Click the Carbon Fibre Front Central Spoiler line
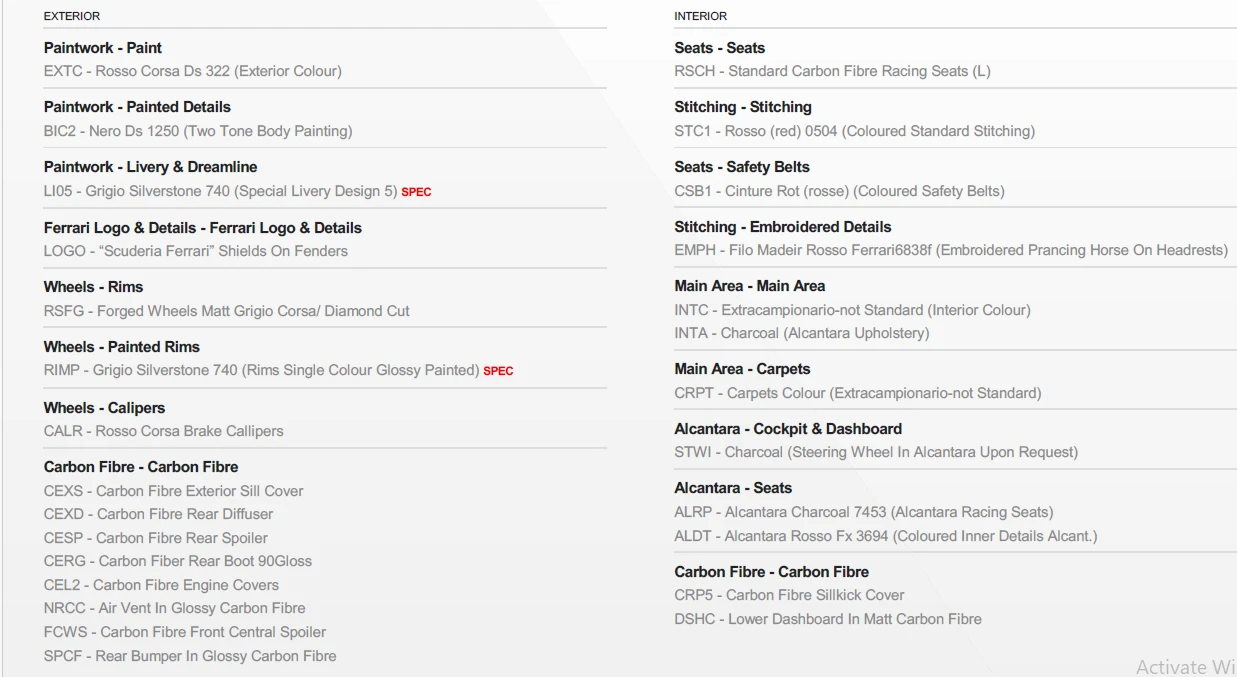Viewport: 1237px width, 677px height. click(185, 632)
